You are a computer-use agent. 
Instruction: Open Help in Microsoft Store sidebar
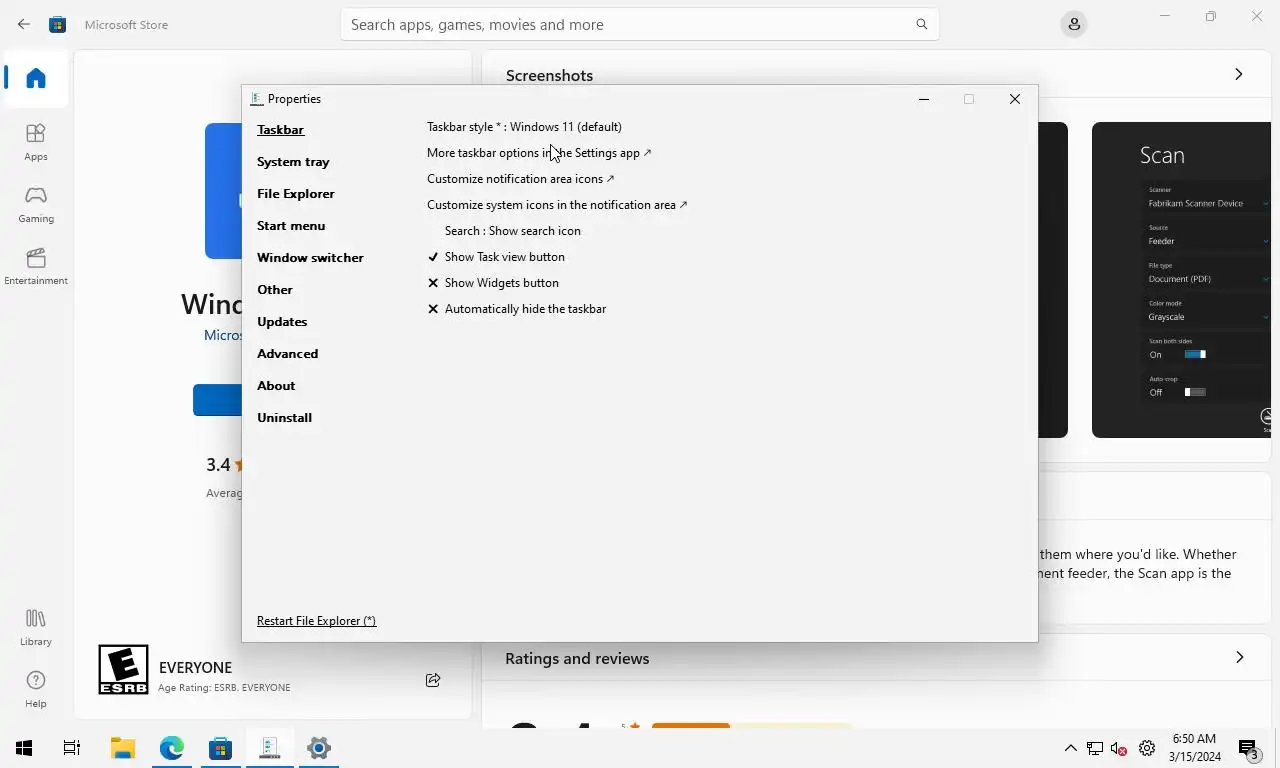[x=36, y=689]
